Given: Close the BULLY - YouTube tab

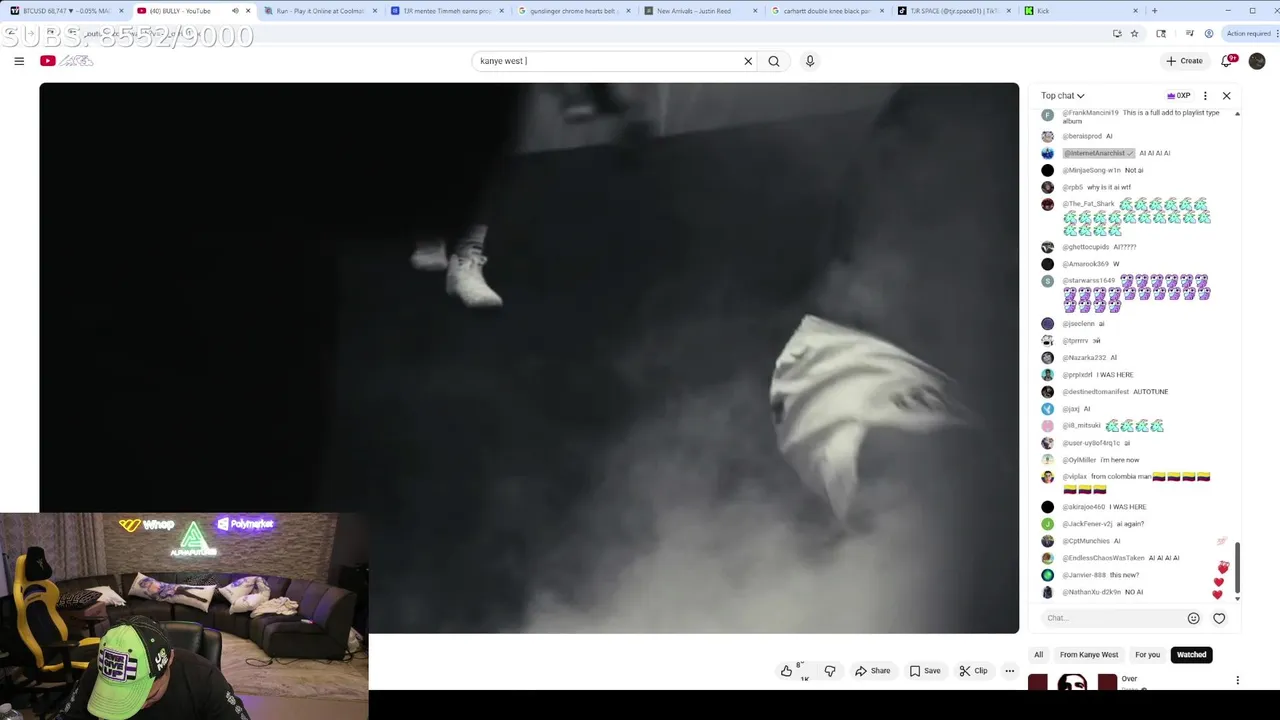Looking at the screenshot, I should (248, 11).
